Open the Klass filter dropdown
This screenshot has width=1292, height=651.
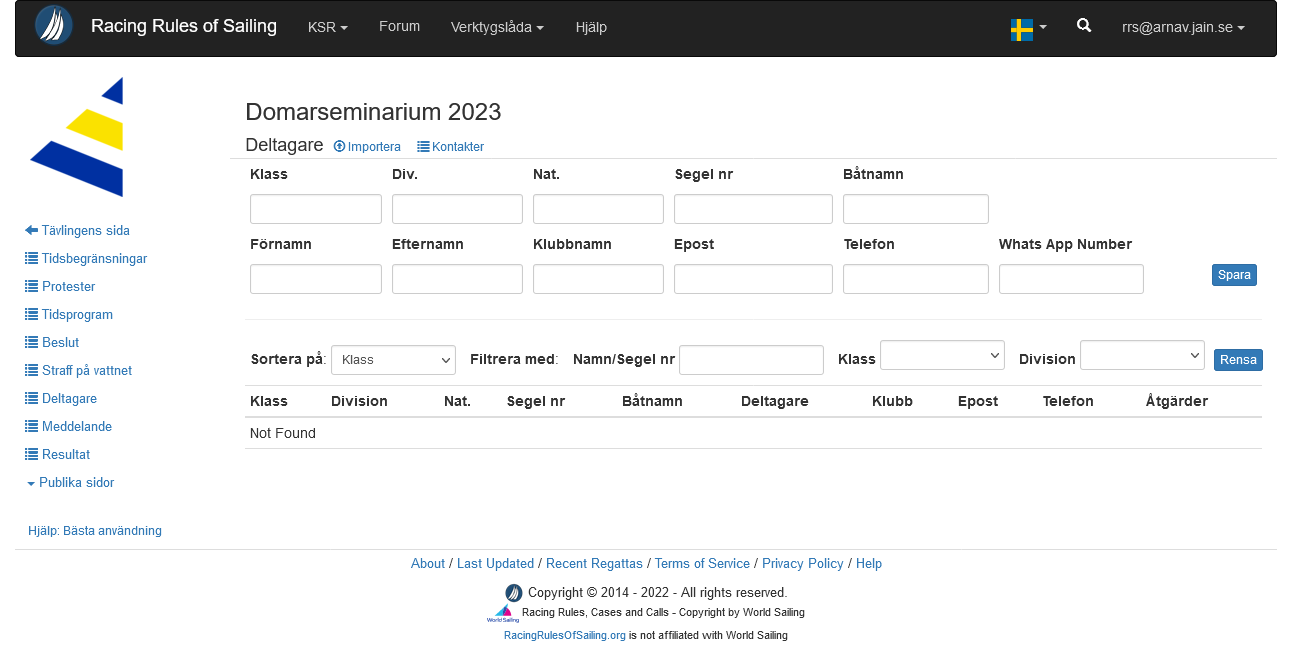(x=941, y=355)
